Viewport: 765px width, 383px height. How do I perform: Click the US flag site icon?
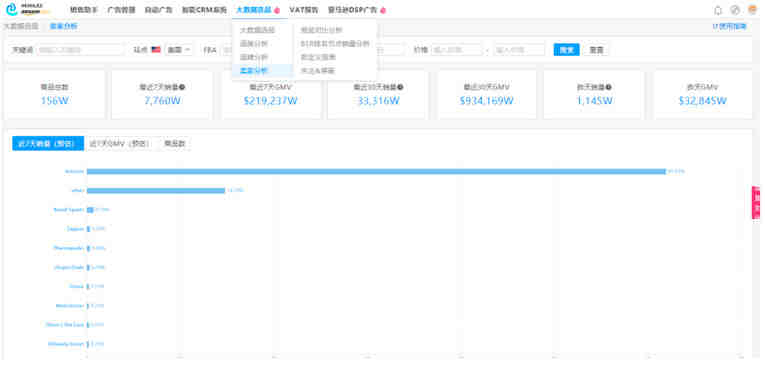tap(156, 50)
